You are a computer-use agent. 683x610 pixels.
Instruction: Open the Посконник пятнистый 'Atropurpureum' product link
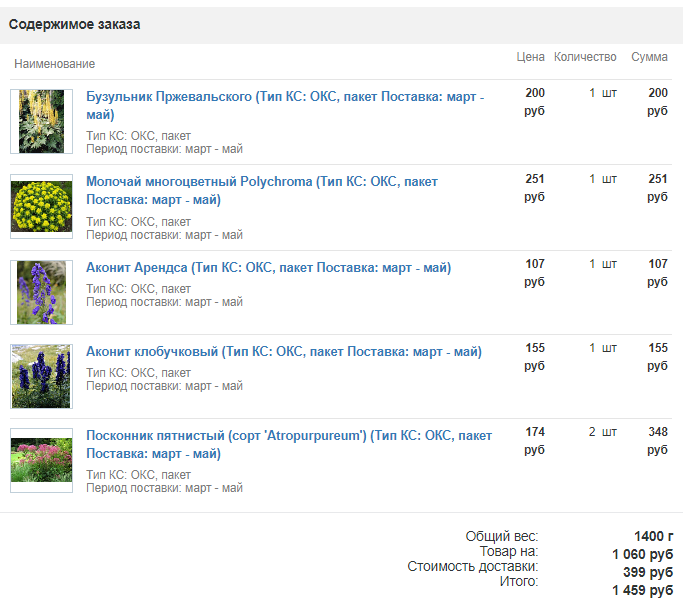[289, 444]
